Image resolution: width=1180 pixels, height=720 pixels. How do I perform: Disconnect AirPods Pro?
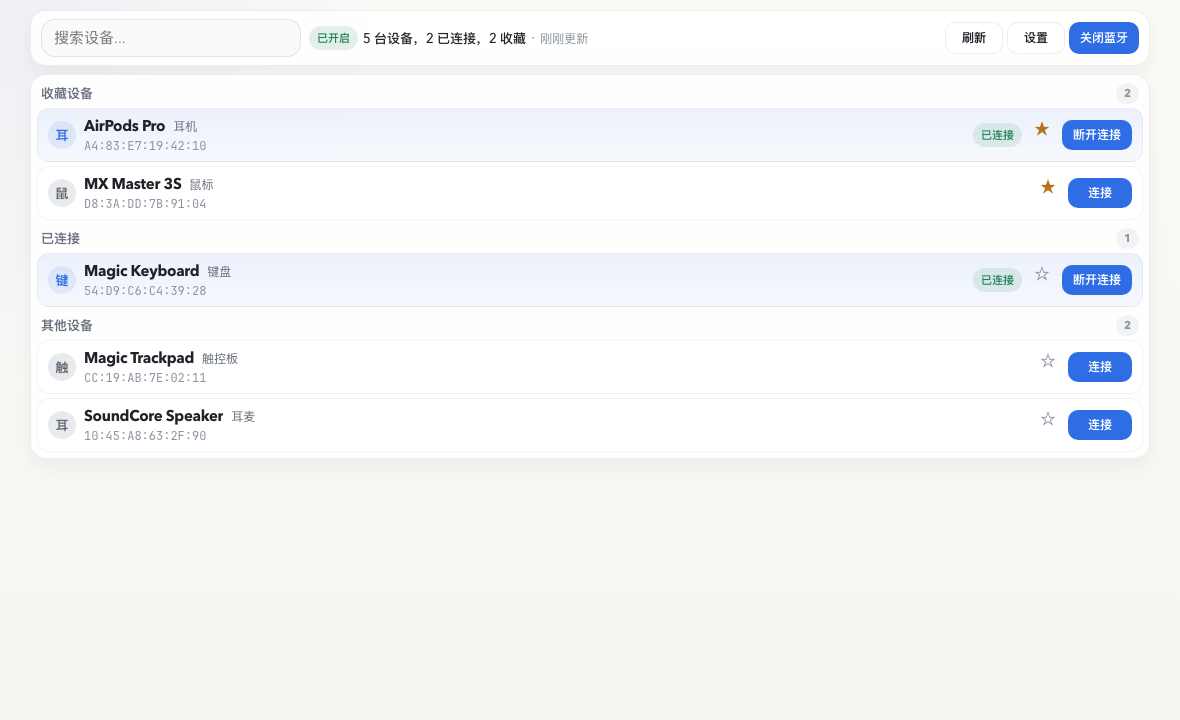coord(1096,135)
